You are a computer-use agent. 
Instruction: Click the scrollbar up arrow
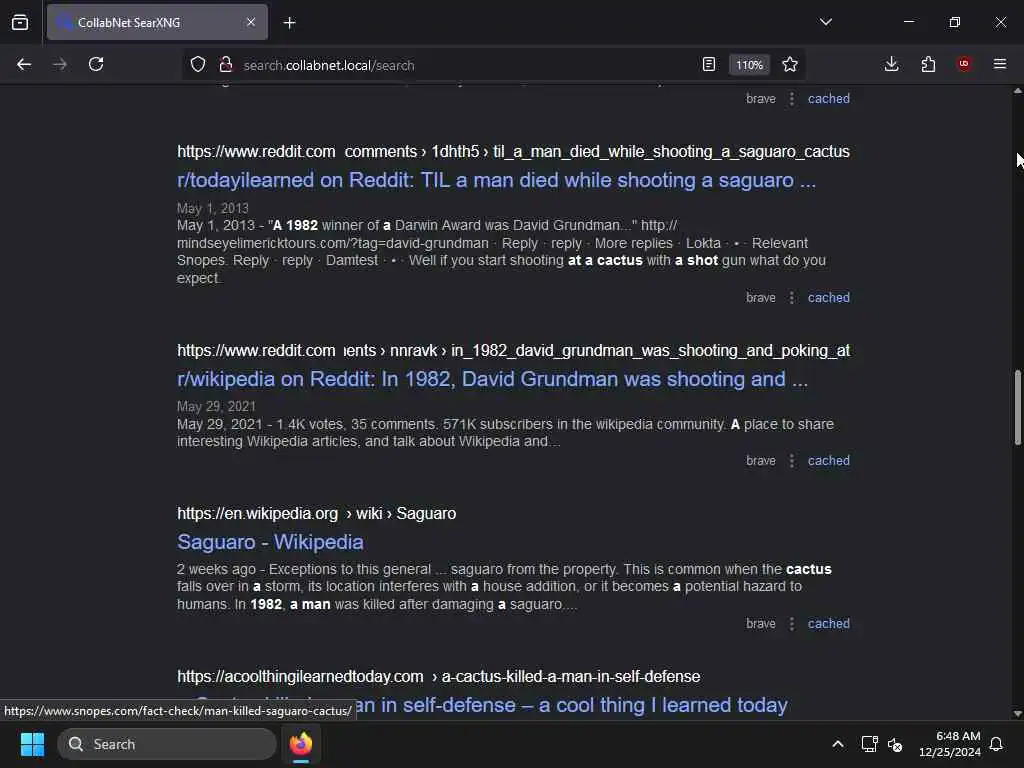[1017, 91]
